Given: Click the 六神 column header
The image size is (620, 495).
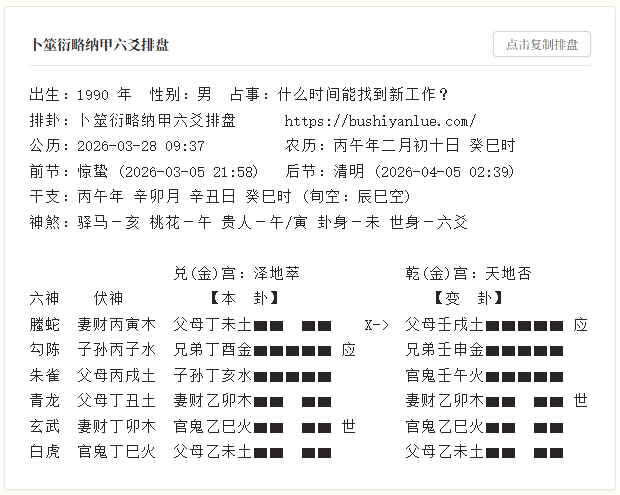Looking at the screenshot, I should click(45, 298).
